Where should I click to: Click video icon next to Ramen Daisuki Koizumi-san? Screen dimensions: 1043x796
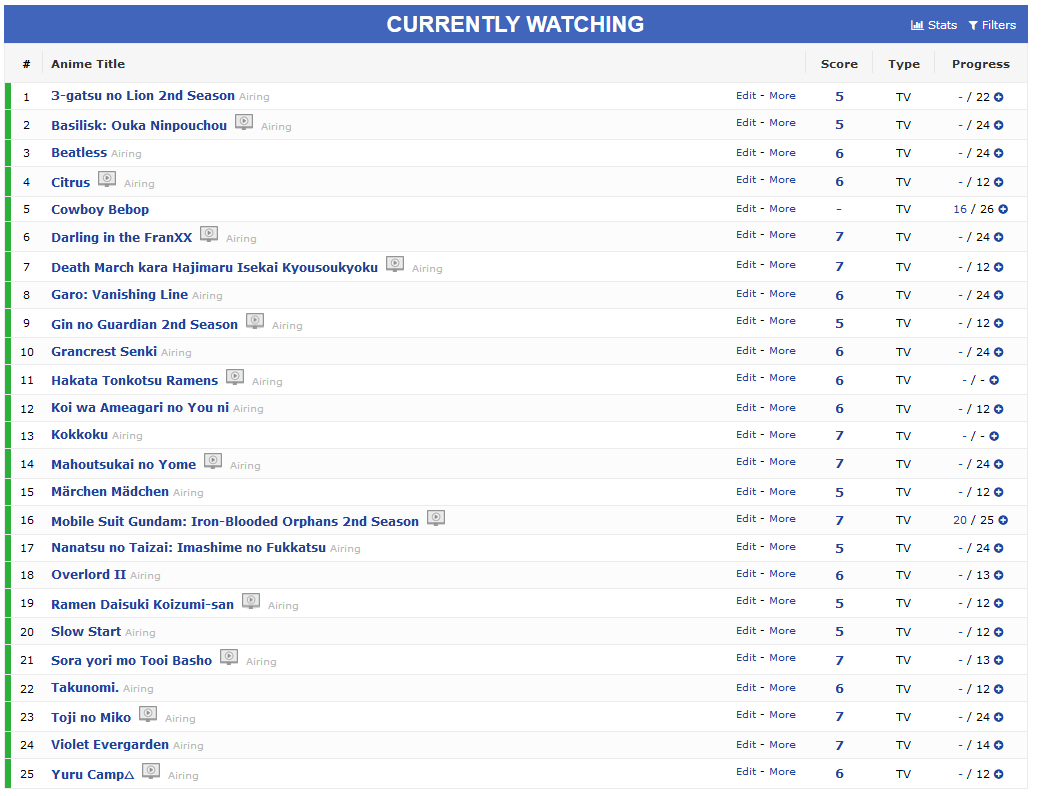[x=251, y=601]
